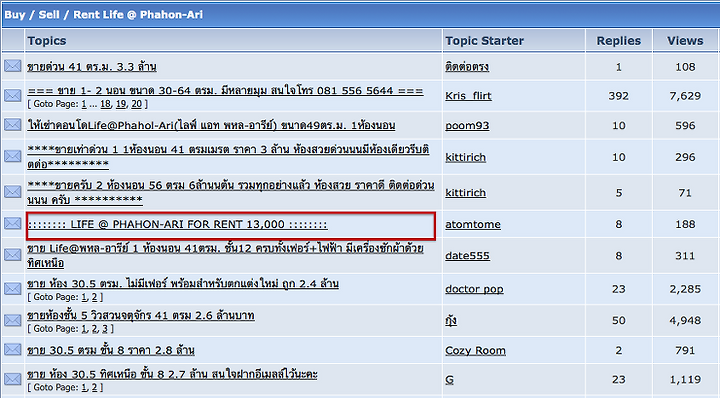Go to page 19 of Kris_flirt topic
This screenshot has height=398, width=720.
tap(121, 104)
